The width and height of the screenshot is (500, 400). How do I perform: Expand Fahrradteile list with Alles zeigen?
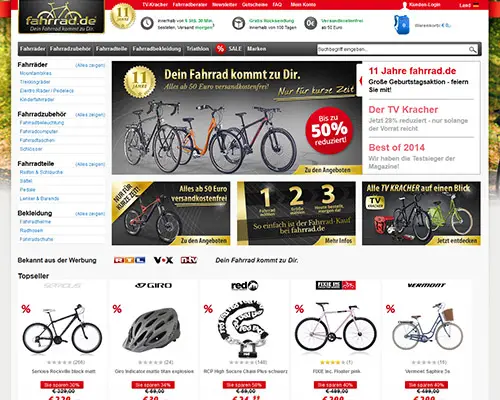[90, 164]
